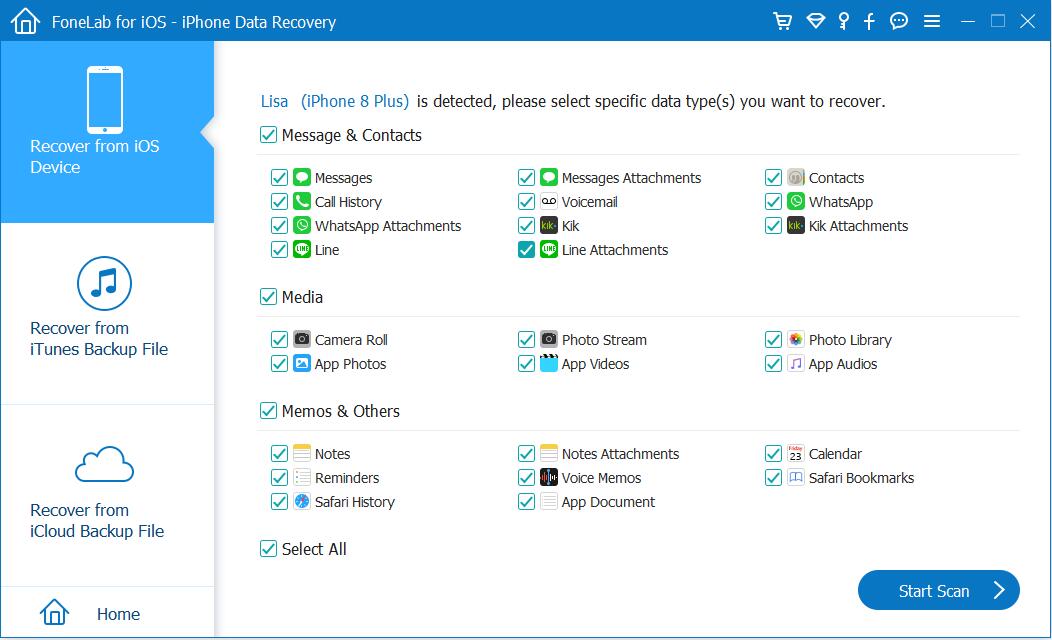Click the Start Scan button
This screenshot has width=1052, height=640.
pyautogui.click(x=939, y=590)
